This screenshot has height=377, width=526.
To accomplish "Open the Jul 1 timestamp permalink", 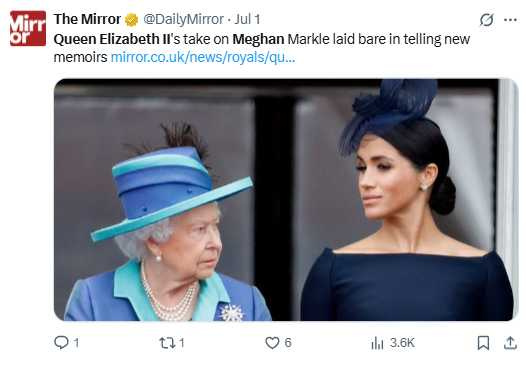I will point(247,19).
